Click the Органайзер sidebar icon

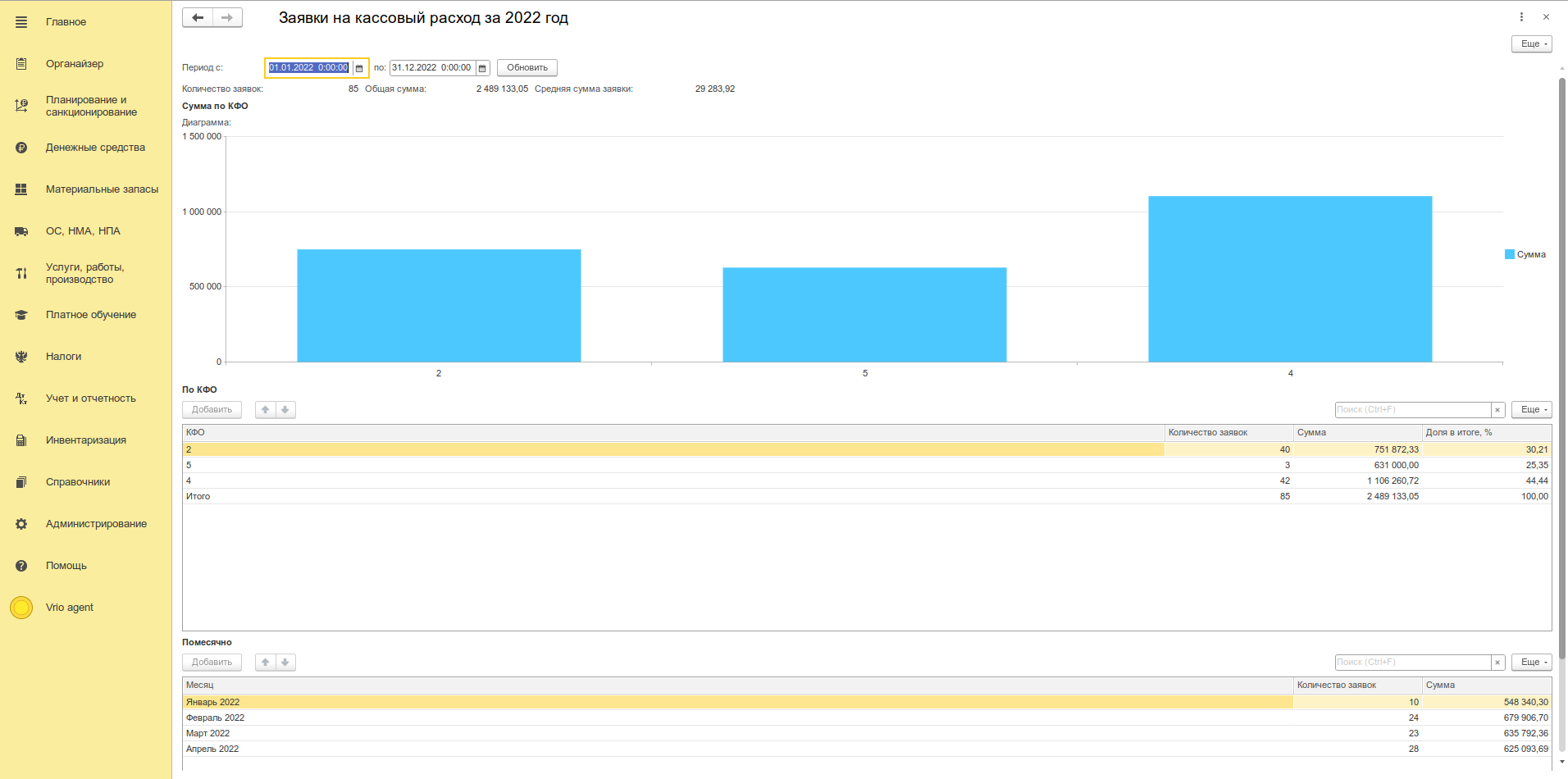click(21, 64)
